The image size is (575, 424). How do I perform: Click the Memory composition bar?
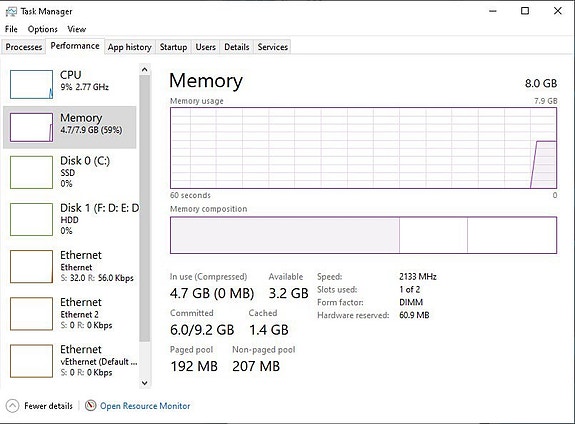click(x=363, y=235)
